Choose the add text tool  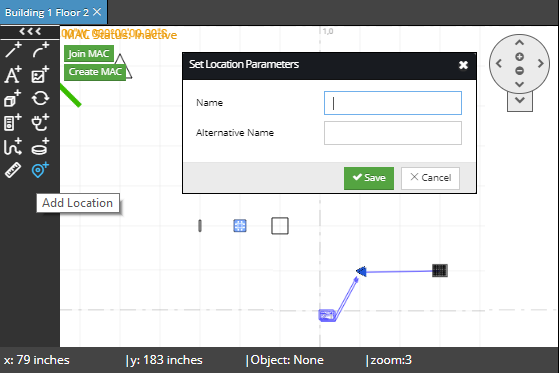click(13, 74)
